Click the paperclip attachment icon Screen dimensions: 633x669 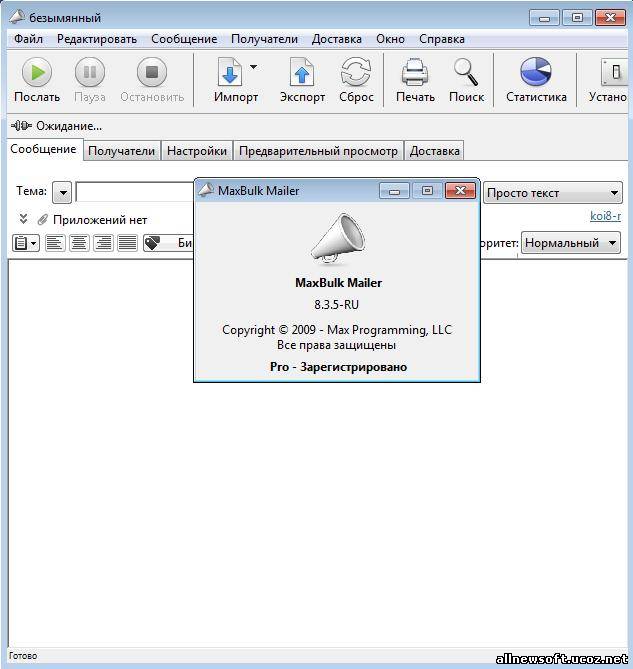(x=42, y=219)
